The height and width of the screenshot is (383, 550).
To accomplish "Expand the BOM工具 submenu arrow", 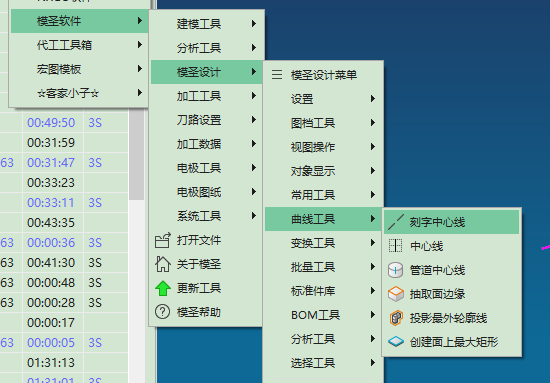I will pos(373,315).
